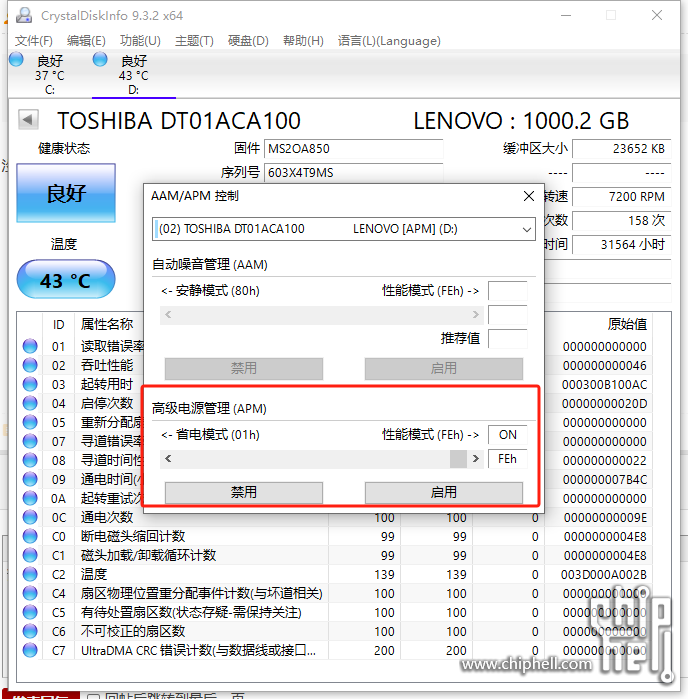Click the ID column header
688x699 pixels.
[58, 325]
